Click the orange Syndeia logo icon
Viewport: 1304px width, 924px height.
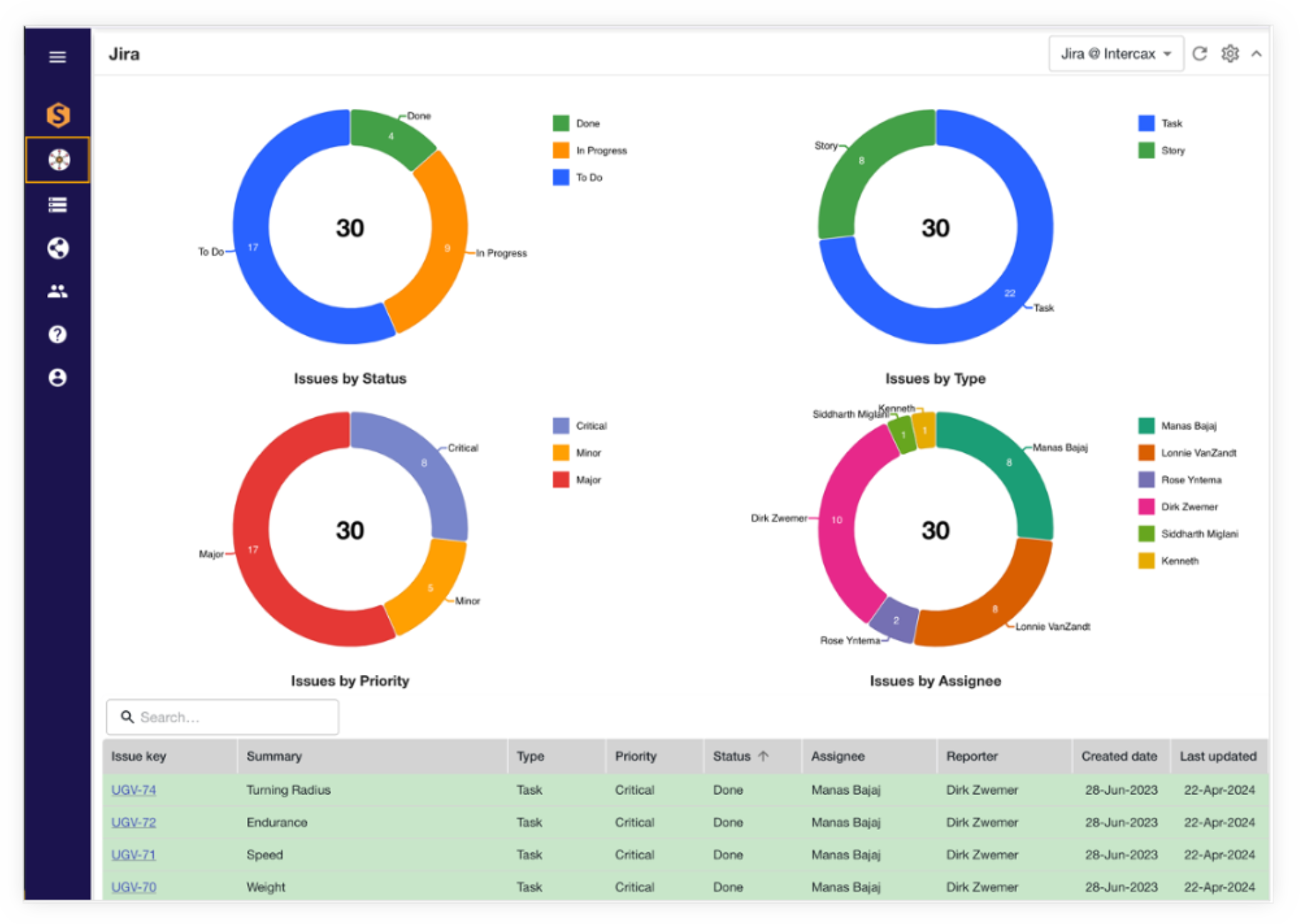(x=58, y=115)
